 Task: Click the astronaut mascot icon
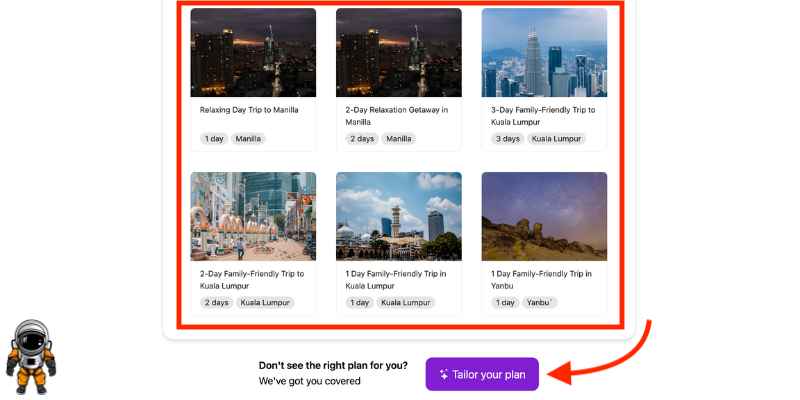tap(30, 357)
